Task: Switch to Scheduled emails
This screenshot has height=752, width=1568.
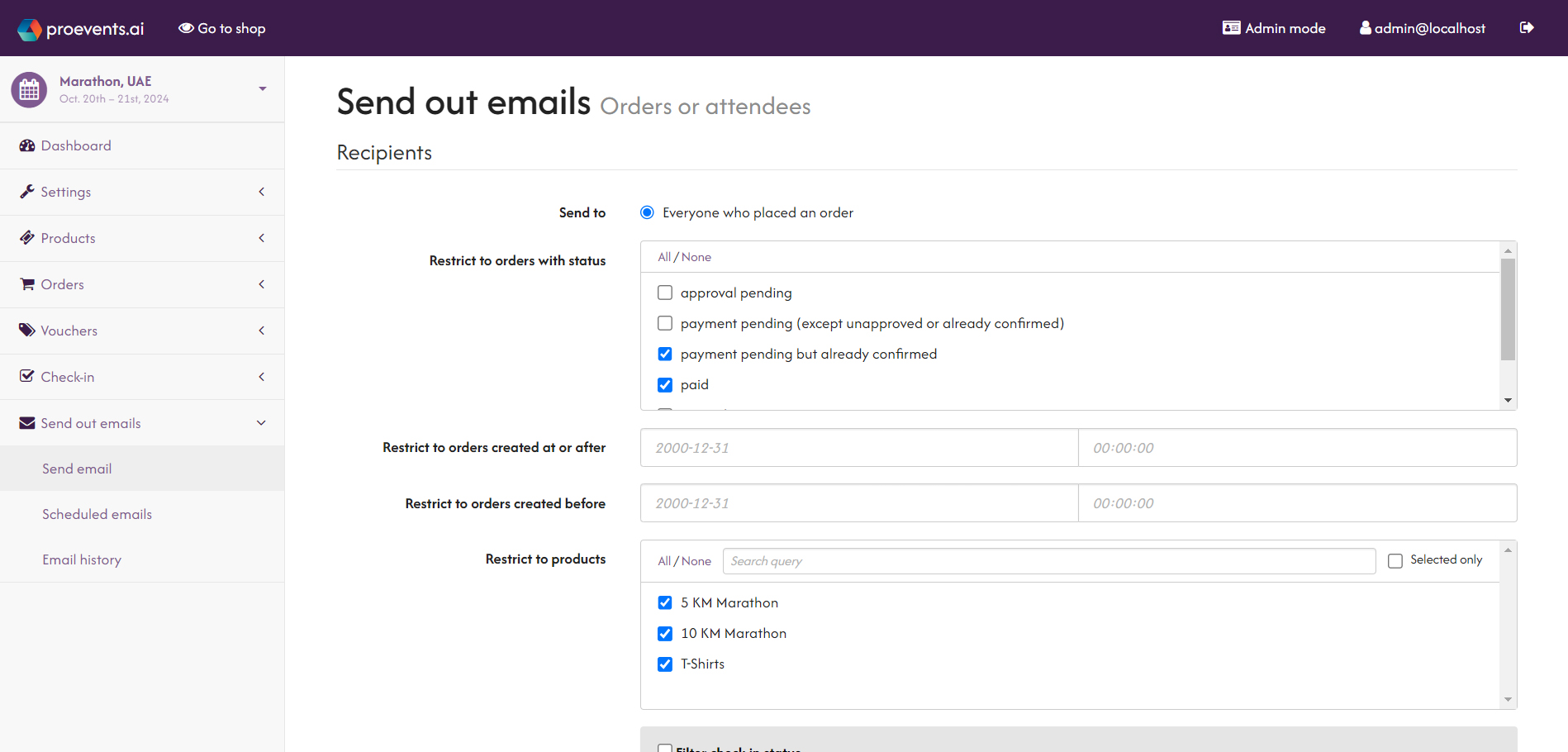Action: tap(97, 513)
